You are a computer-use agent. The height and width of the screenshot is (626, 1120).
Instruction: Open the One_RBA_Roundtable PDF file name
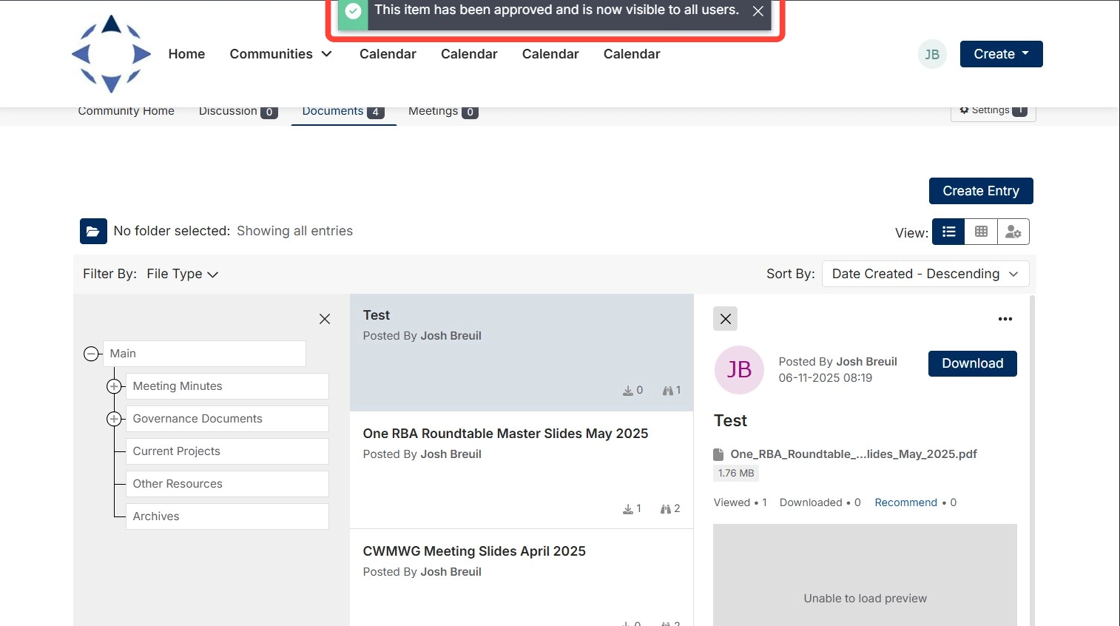point(854,454)
